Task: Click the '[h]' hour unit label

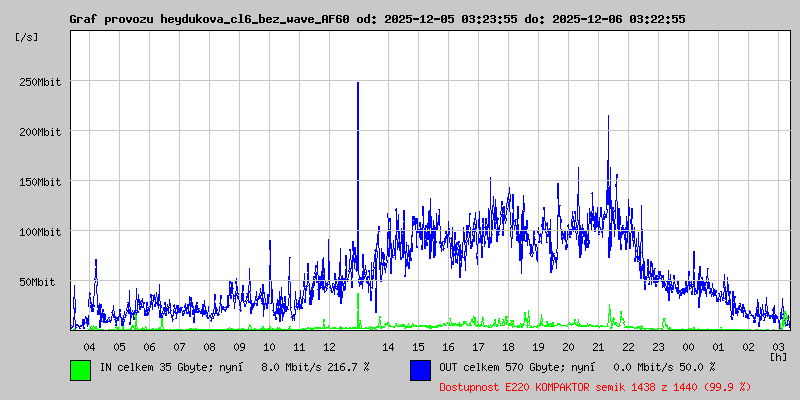Action: pos(779,357)
